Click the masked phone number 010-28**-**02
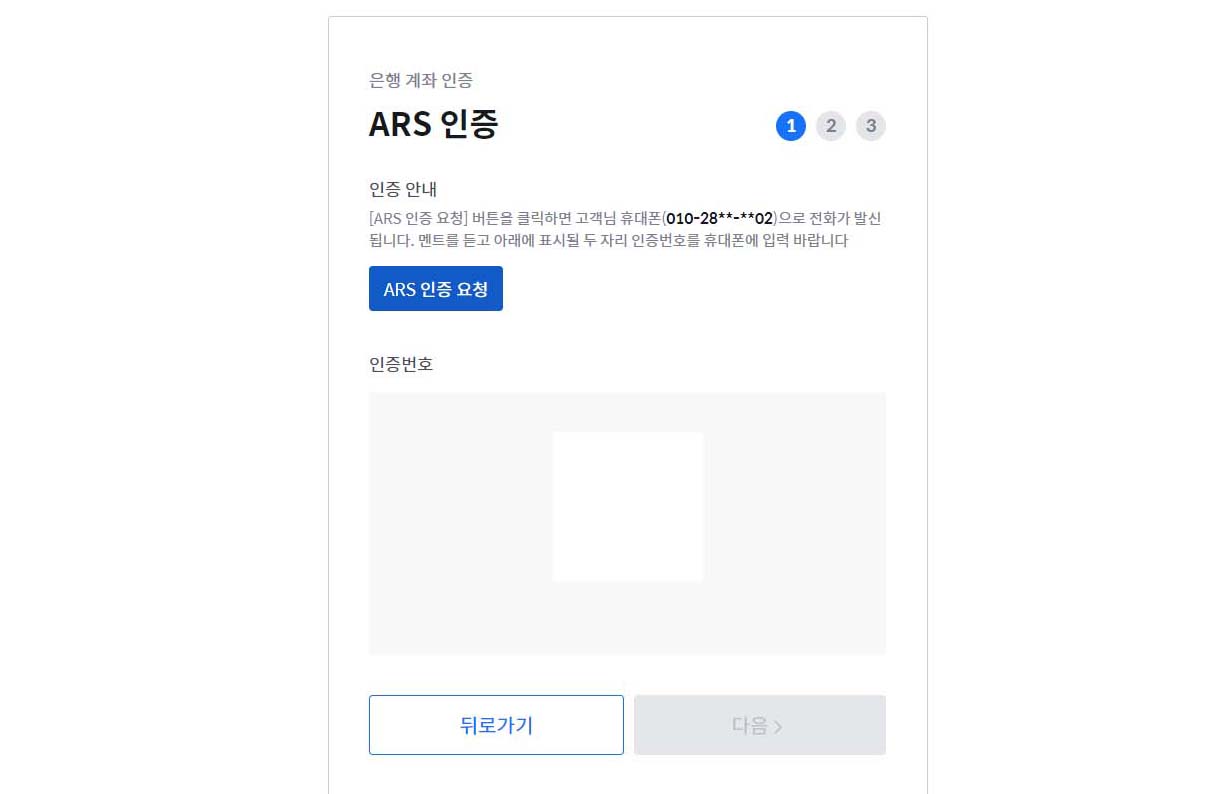1222x794 pixels. (720, 218)
